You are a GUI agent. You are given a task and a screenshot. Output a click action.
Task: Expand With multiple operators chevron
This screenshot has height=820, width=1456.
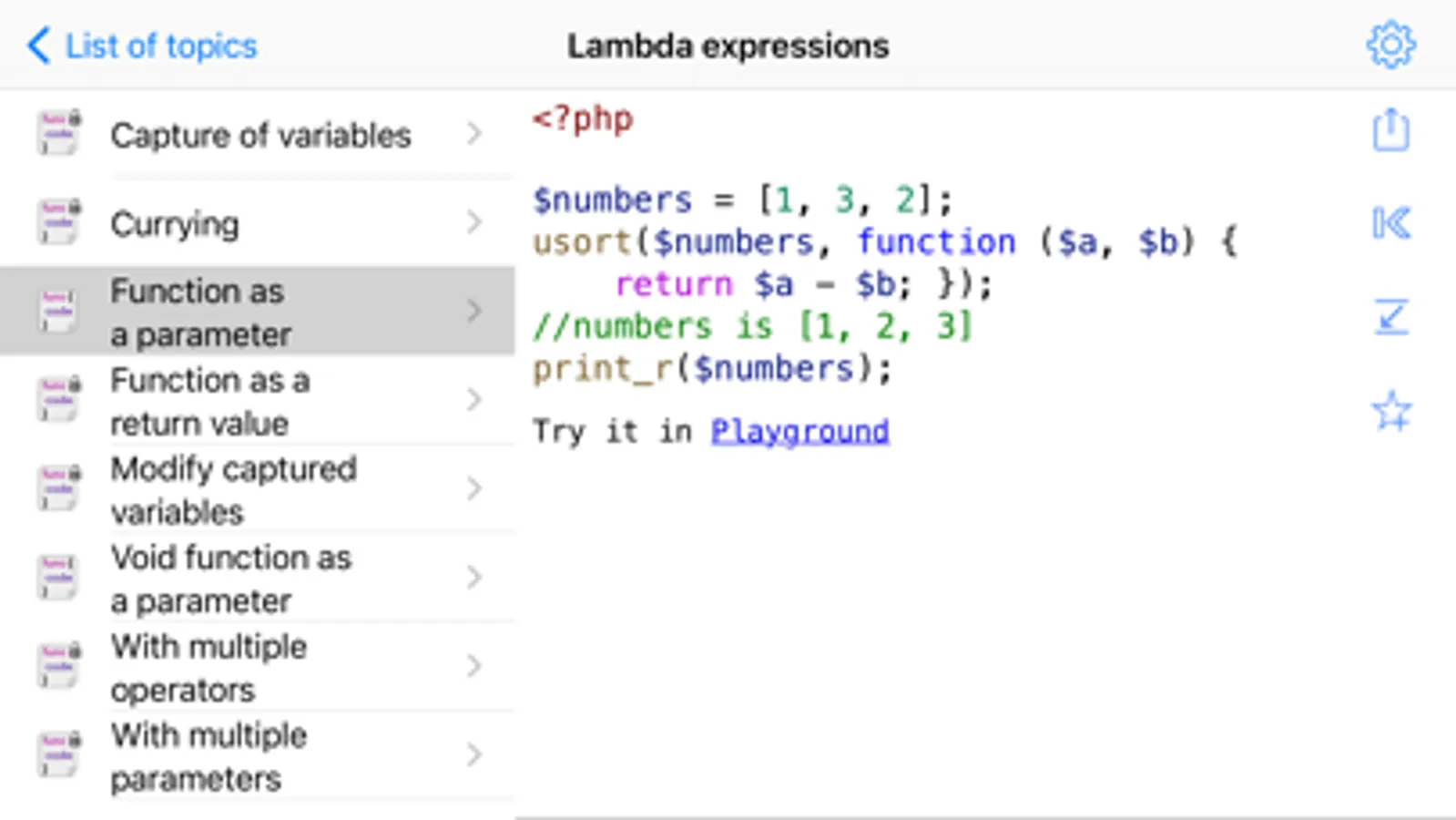(x=474, y=666)
